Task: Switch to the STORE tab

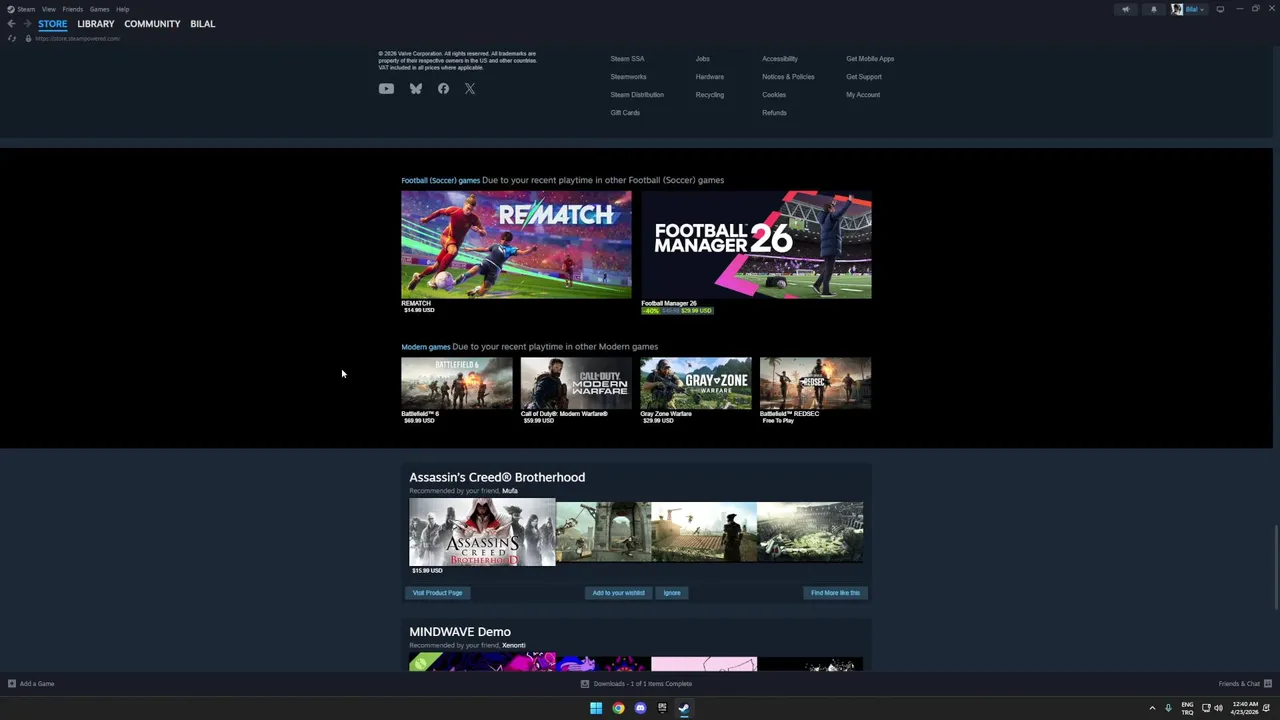Action: pos(53,24)
